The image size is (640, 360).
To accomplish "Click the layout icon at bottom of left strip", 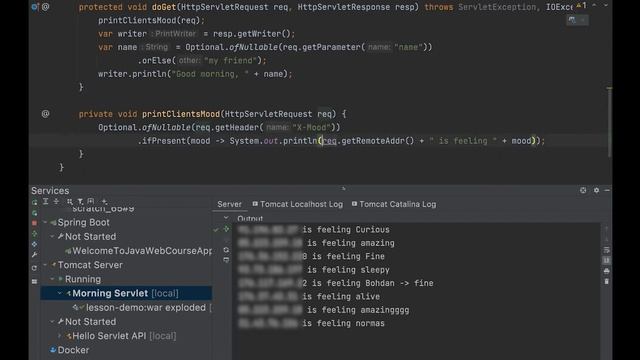I will point(34,281).
